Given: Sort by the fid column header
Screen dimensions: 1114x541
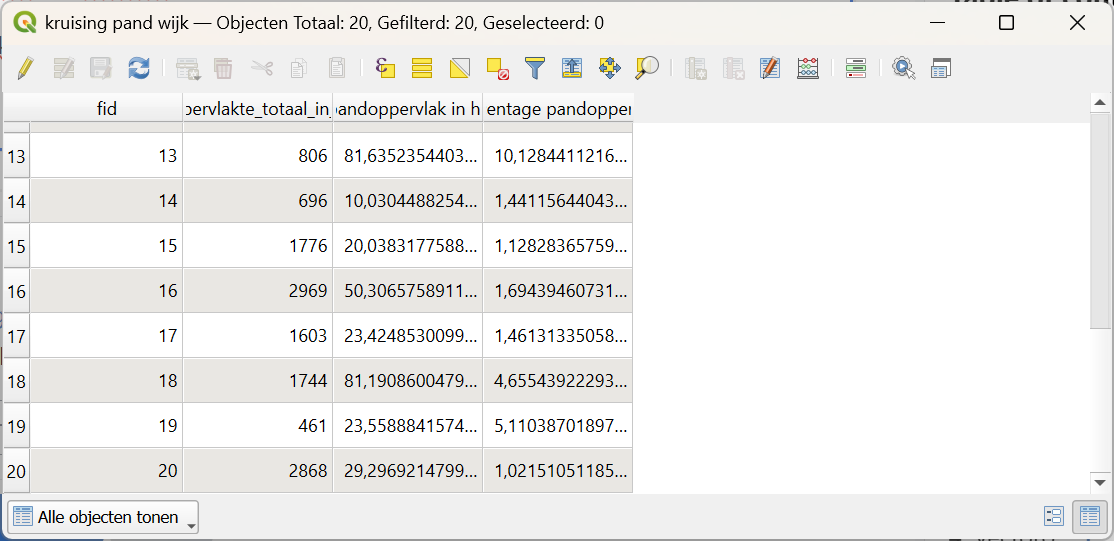Looking at the screenshot, I should (106, 108).
